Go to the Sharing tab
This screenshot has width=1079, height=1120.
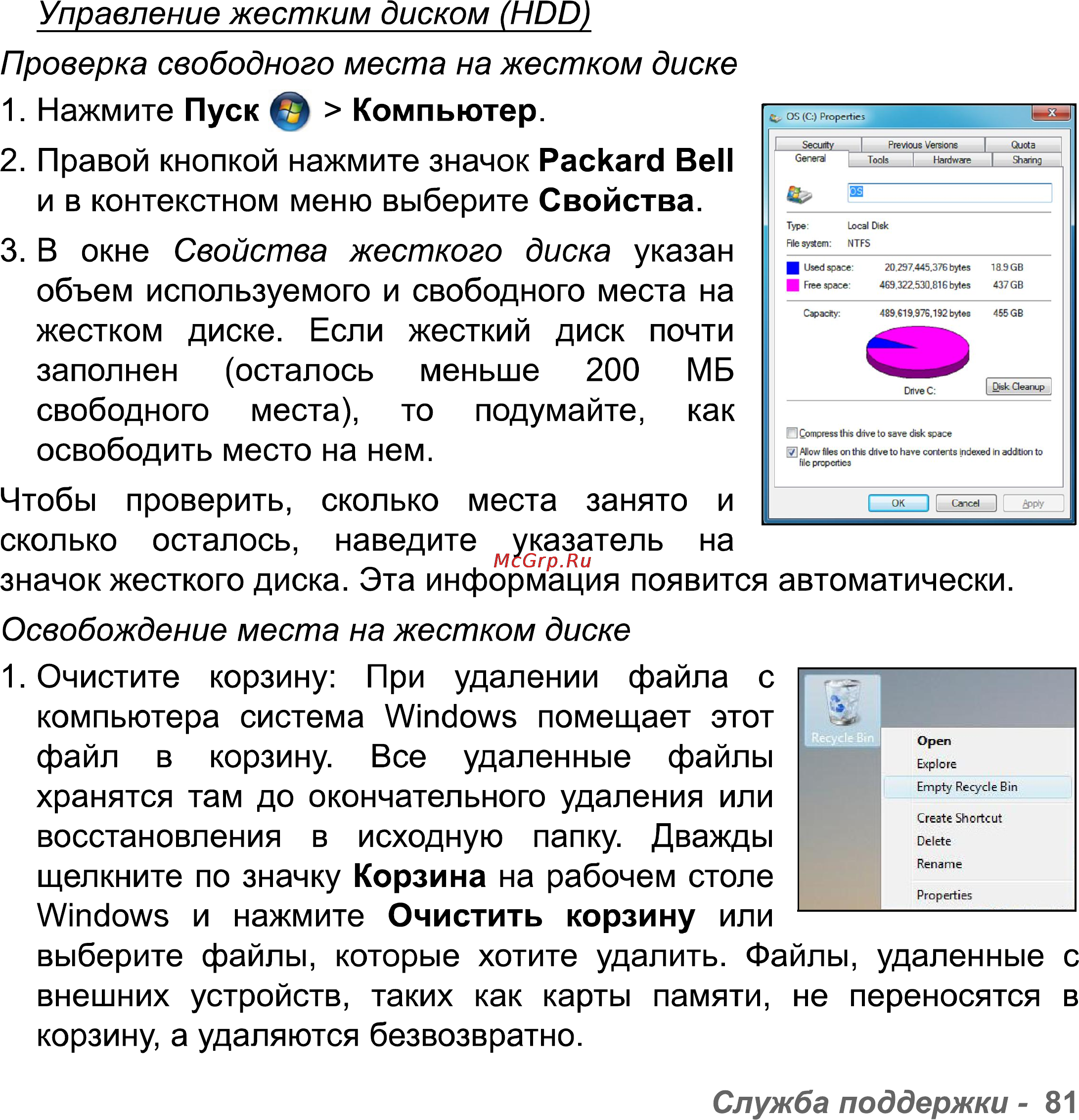[1027, 160]
